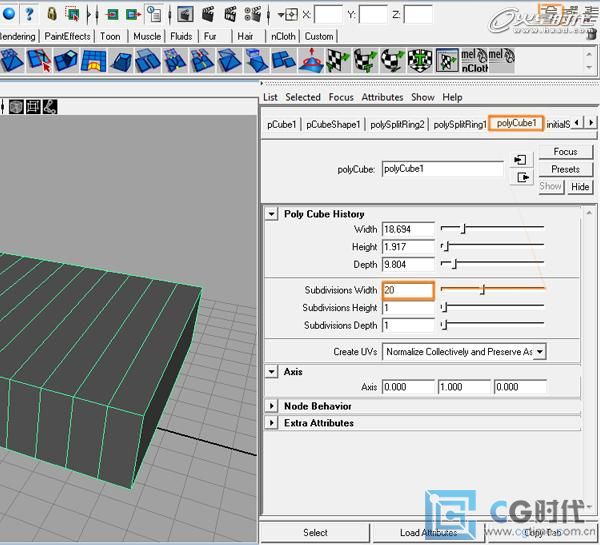Open the Render View window icon
Screen dimensions: 600x545
(185, 15)
